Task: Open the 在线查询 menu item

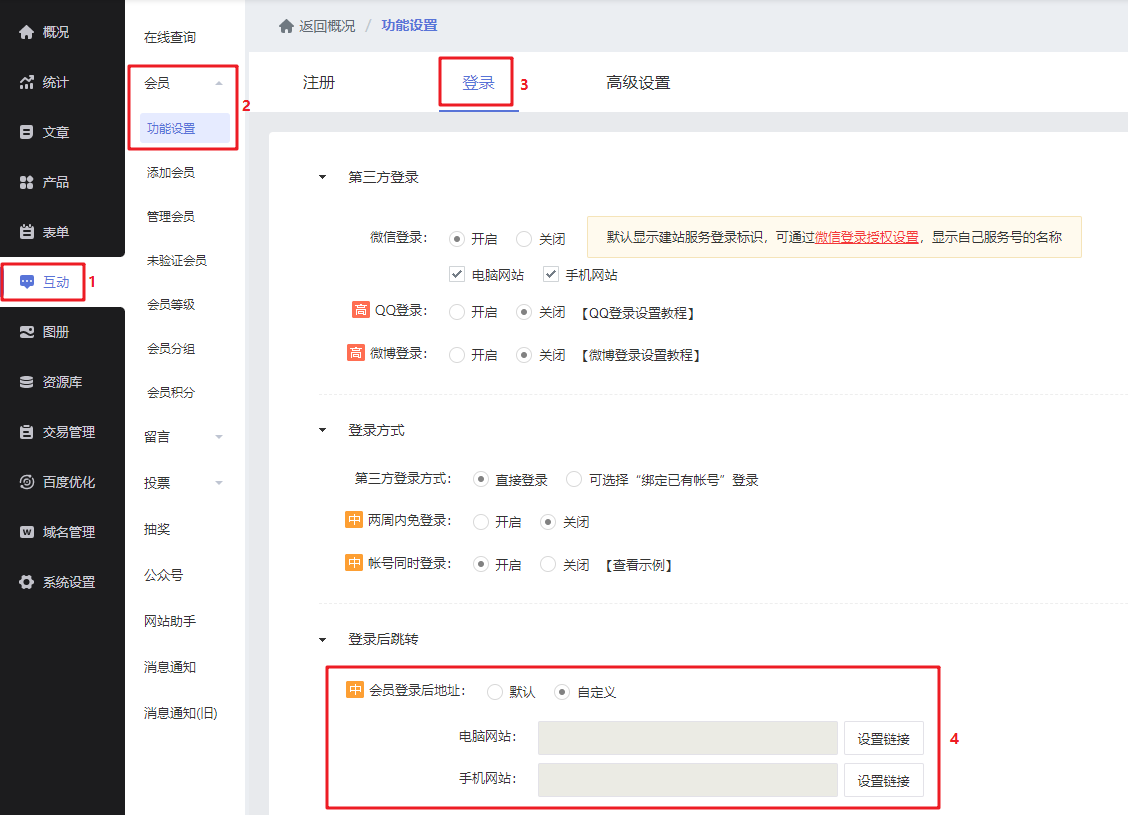Action: tap(170, 37)
